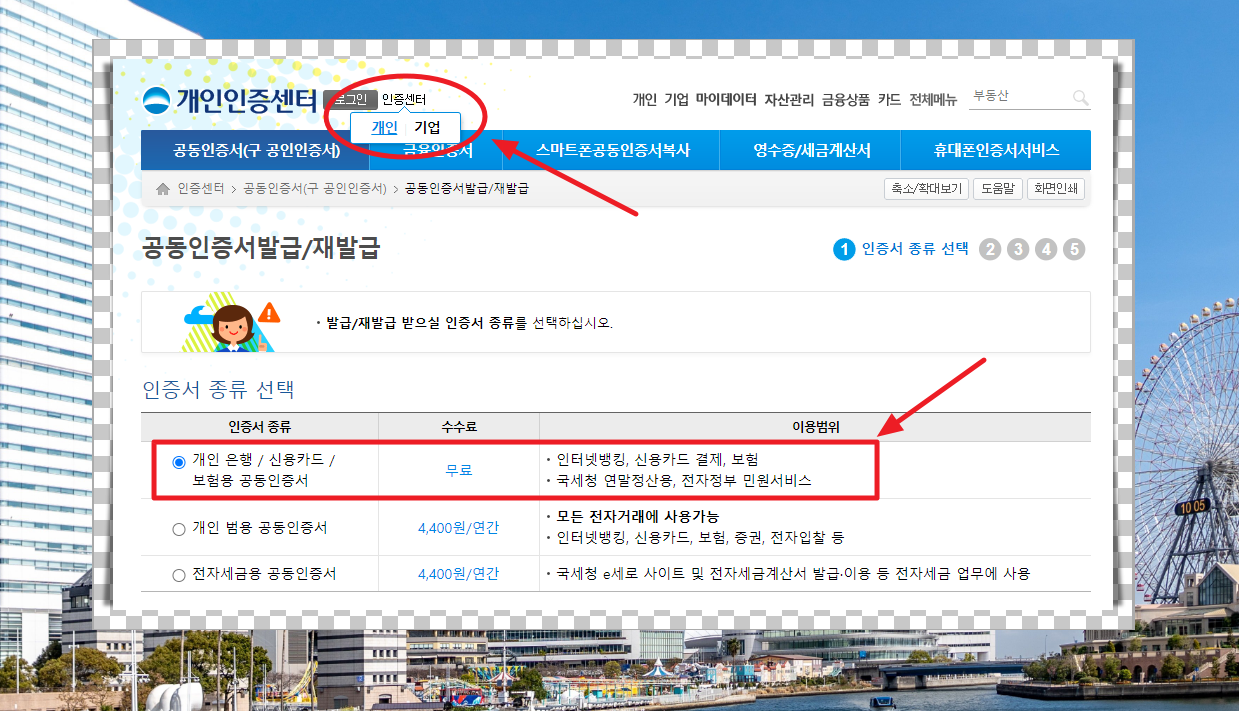Choose 개인 in the popup

coord(384,127)
